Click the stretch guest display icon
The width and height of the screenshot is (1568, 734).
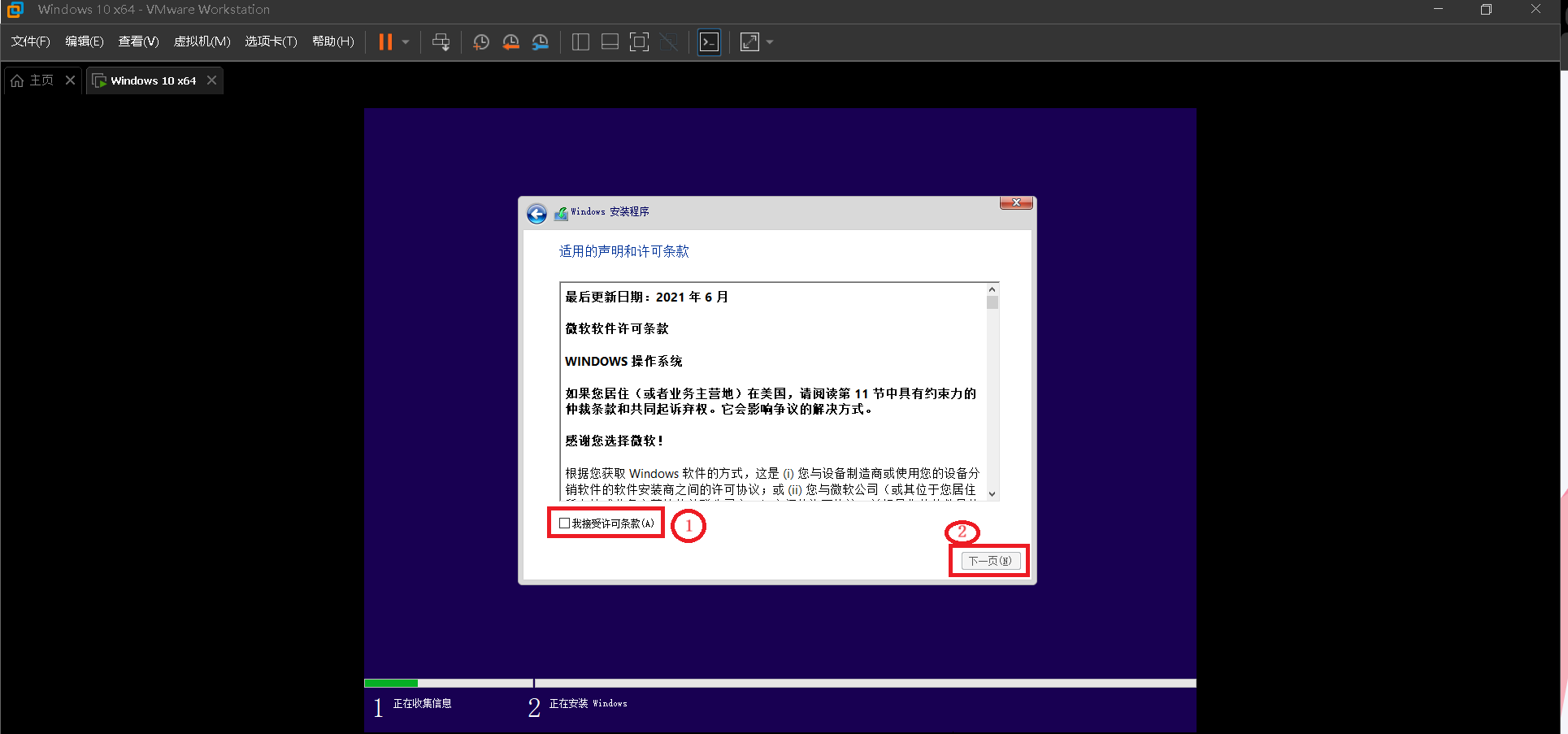pyautogui.click(x=749, y=42)
